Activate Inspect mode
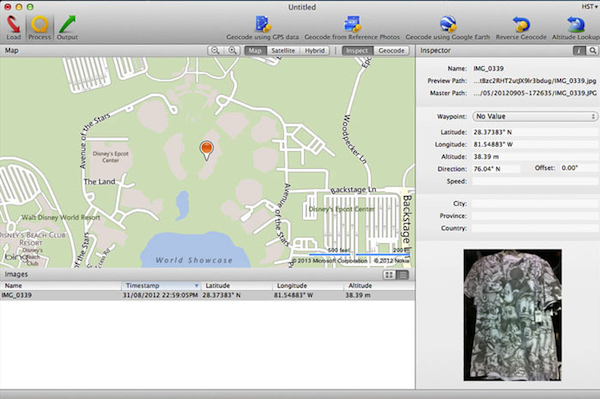The height and width of the screenshot is (399, 600). [x=357, y=50]
